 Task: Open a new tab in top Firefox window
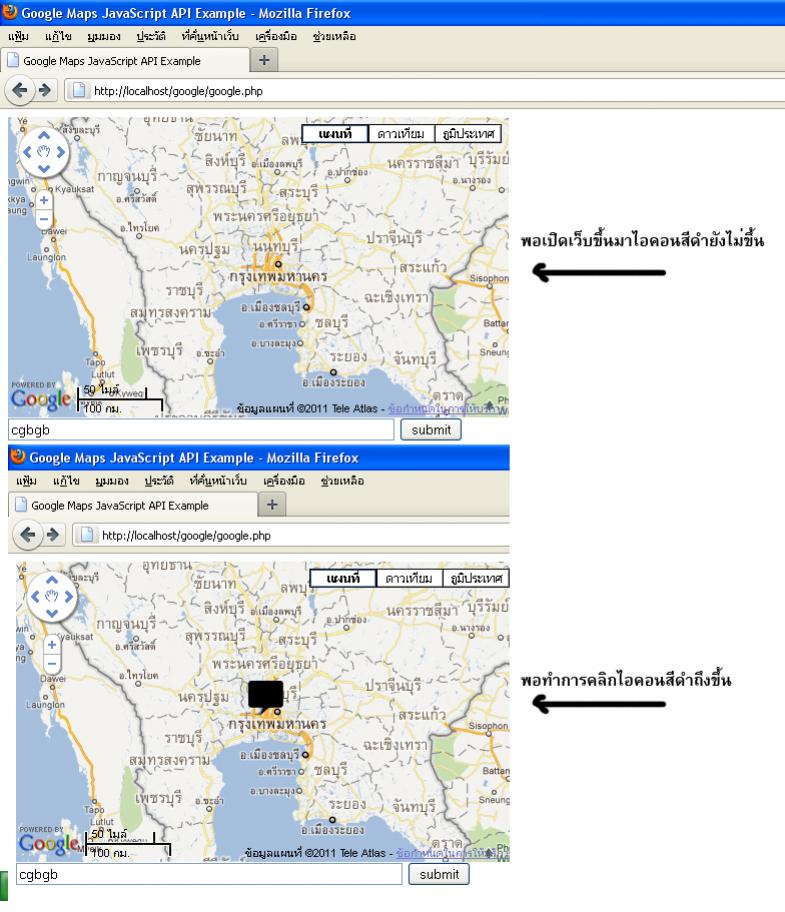pyautogui.click(x=264, y=60)
